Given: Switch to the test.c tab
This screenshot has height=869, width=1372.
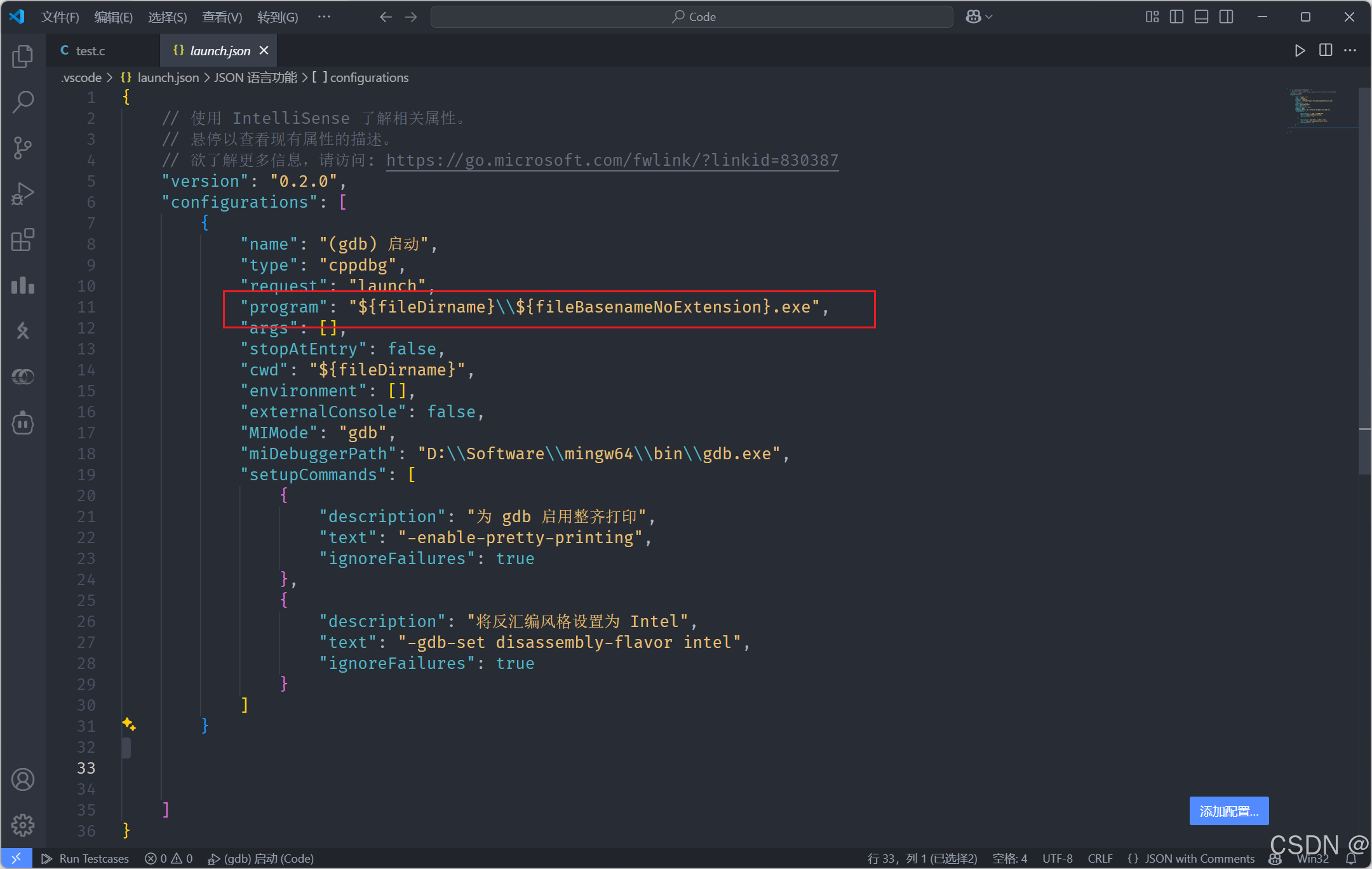Looking at the screenshot, I should coord(90,50).
